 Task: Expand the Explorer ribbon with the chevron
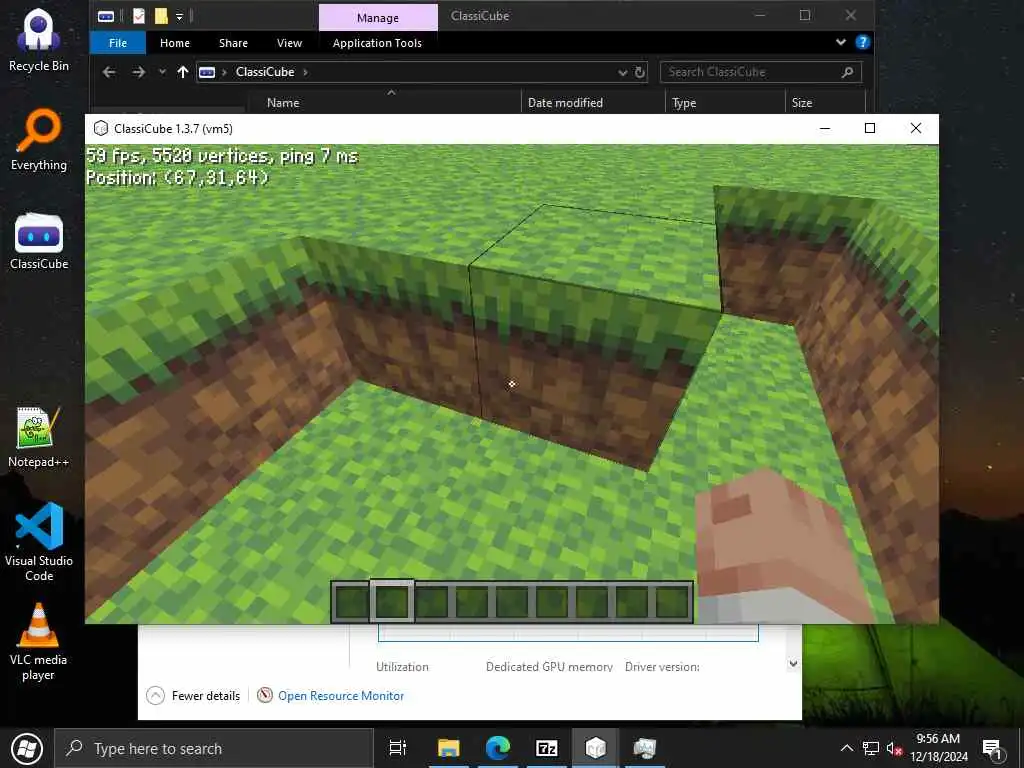click(x=841, y=42)
